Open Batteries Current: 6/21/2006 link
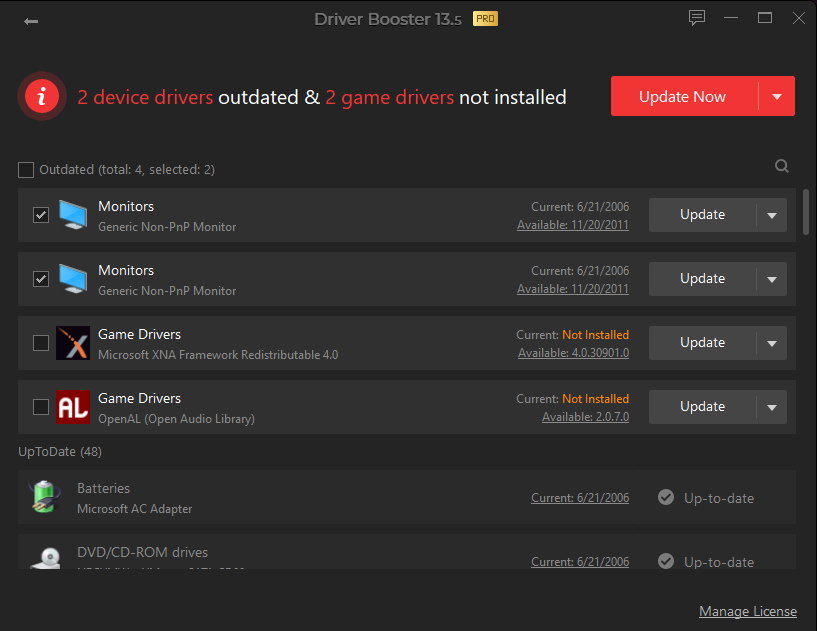 coord(580,498)
